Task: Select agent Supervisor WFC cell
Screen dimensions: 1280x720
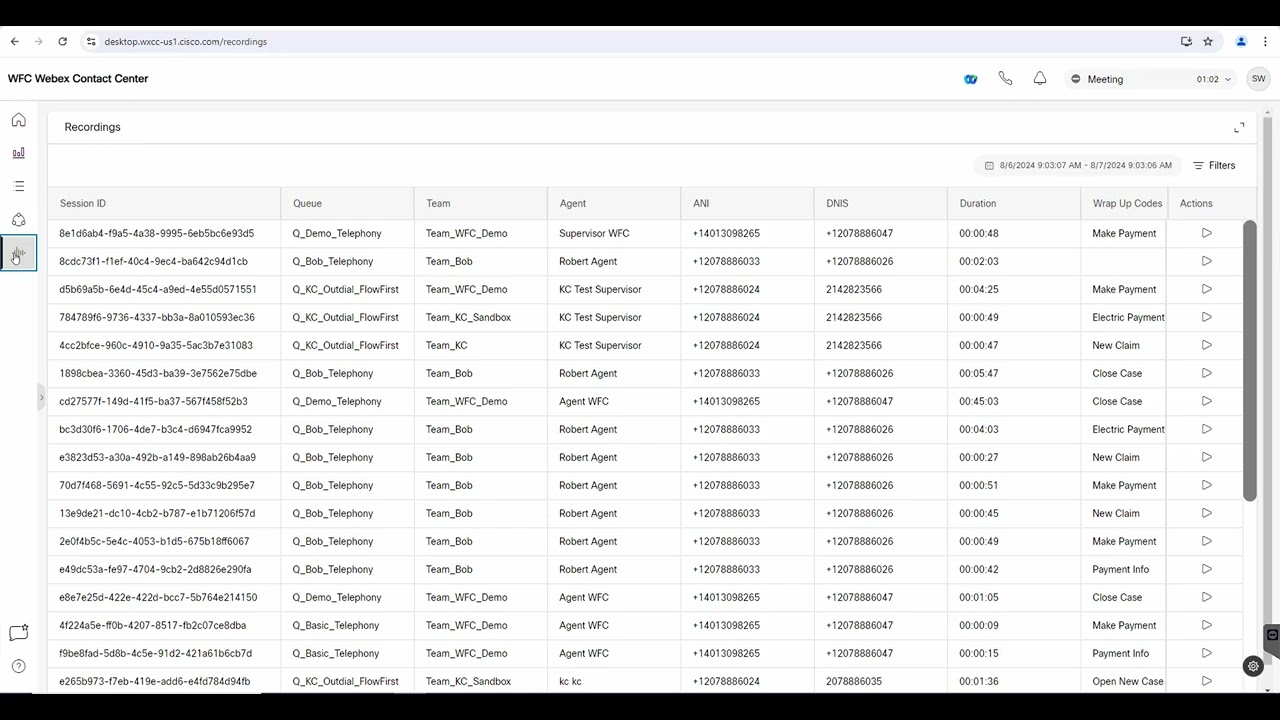Action: (594, 233)
